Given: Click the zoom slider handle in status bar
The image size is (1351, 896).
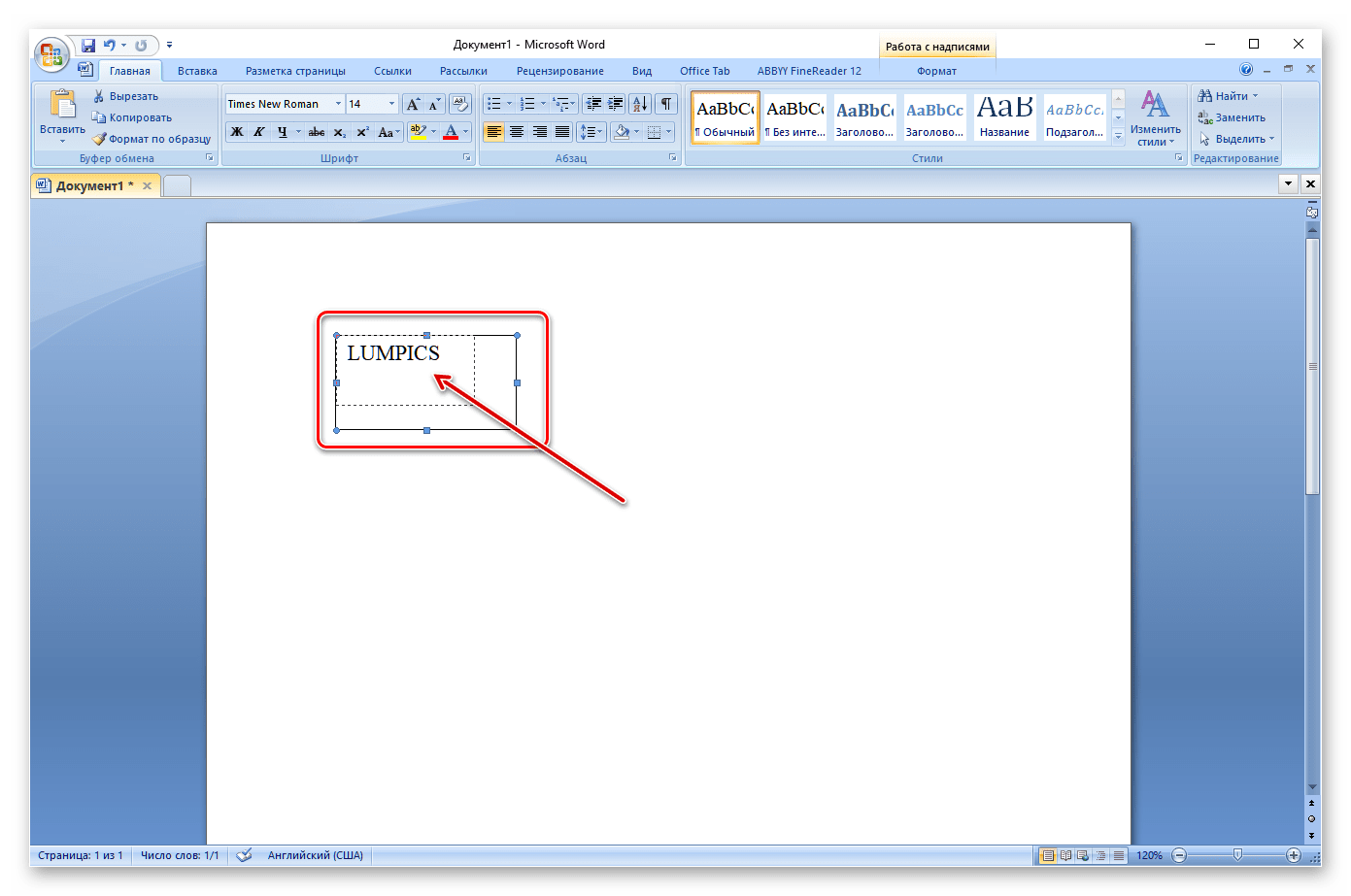Looking at the screenshot, I should 1237,855.
